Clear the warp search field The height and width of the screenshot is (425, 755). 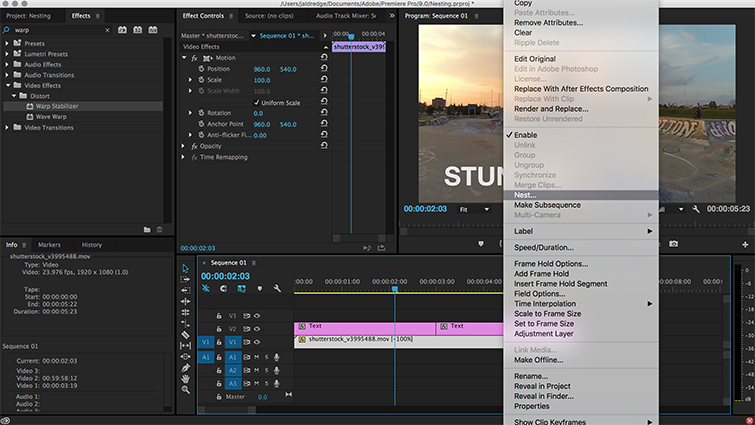tap(107, 30)
